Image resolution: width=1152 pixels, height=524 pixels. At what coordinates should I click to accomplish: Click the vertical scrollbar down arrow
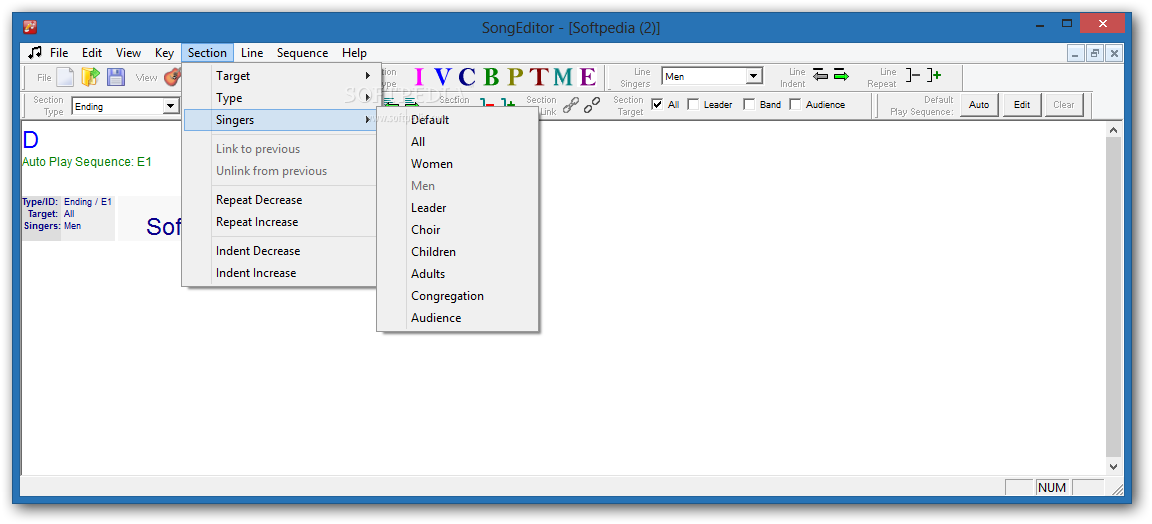[1114, 467]
